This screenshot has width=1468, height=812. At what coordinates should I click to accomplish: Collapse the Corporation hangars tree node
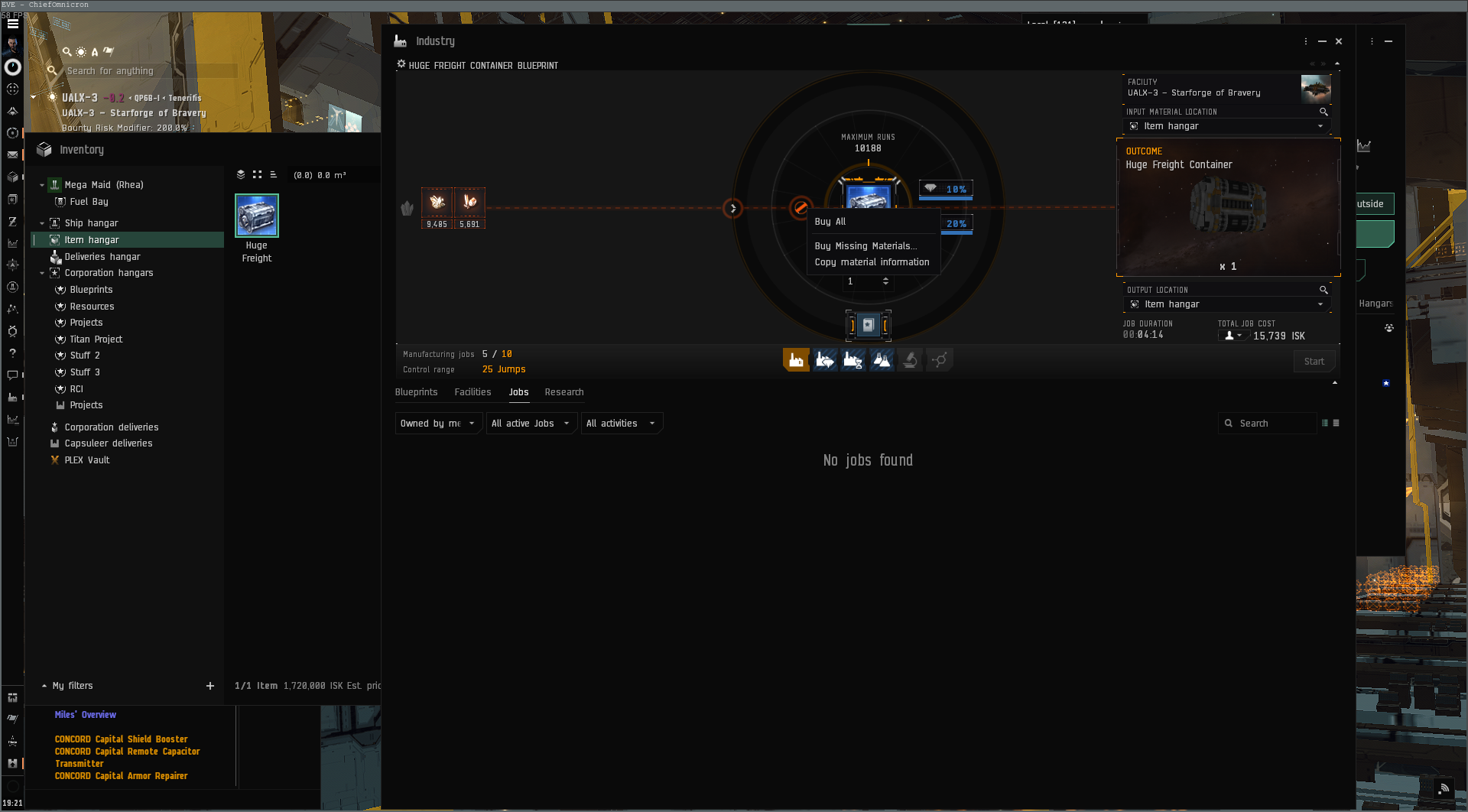point(42,273)
